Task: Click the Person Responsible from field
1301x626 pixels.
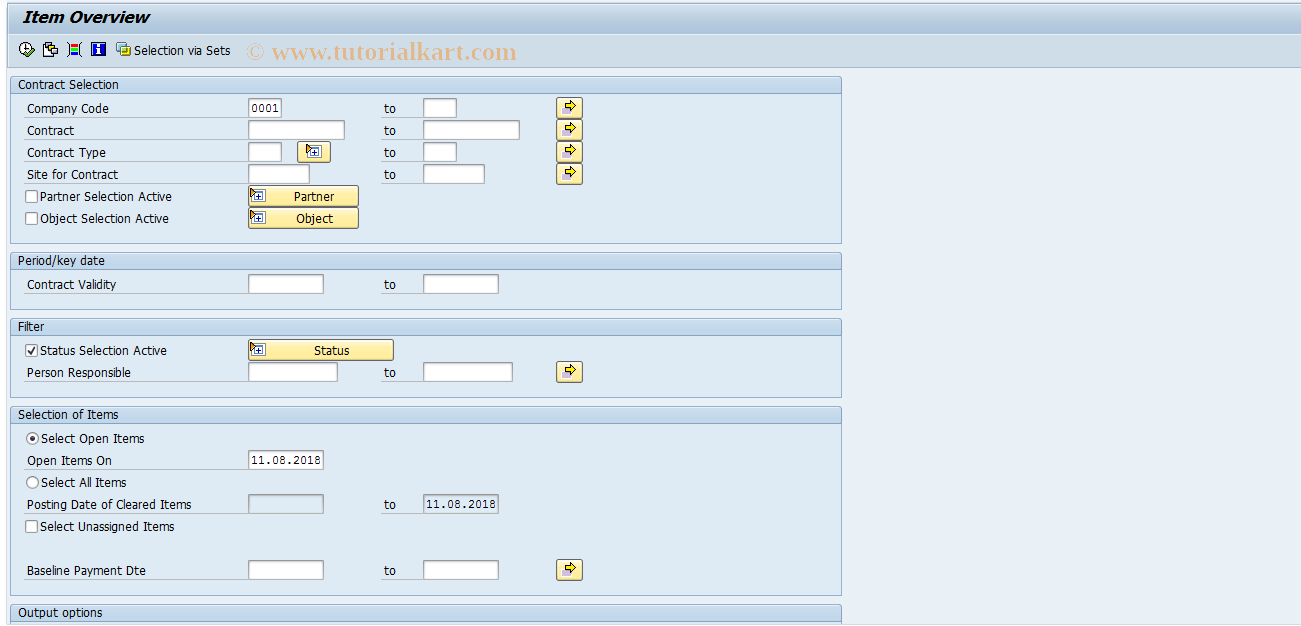Action: pos(293,372)
